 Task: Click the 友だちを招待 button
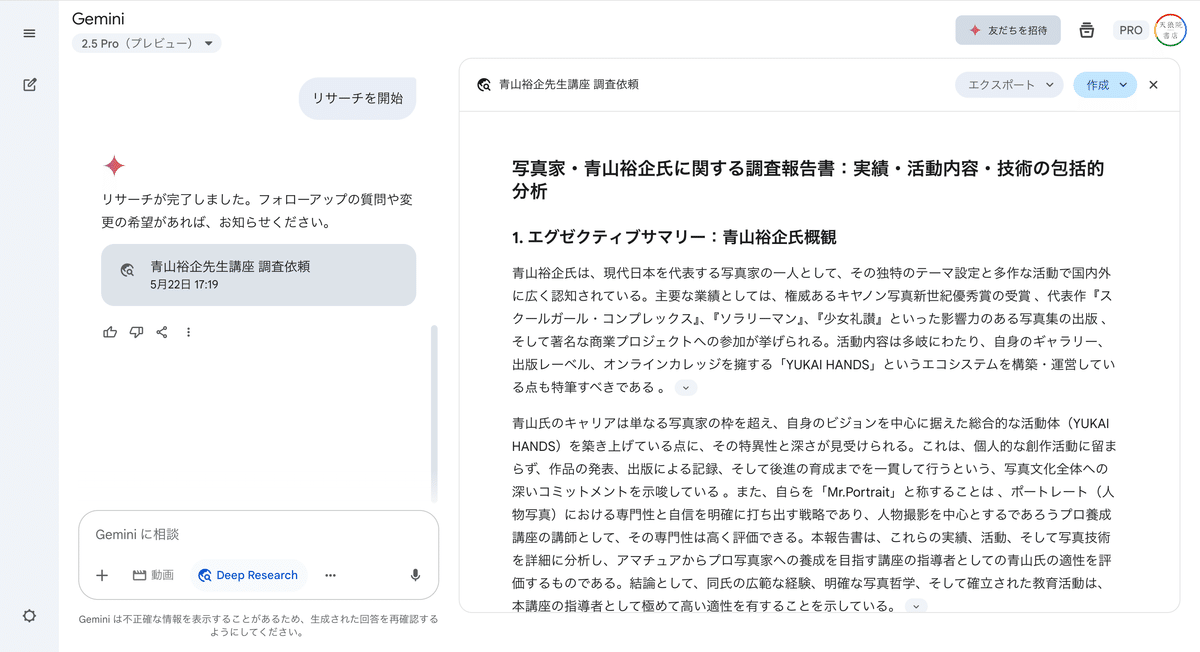(x=1008, y=30)
